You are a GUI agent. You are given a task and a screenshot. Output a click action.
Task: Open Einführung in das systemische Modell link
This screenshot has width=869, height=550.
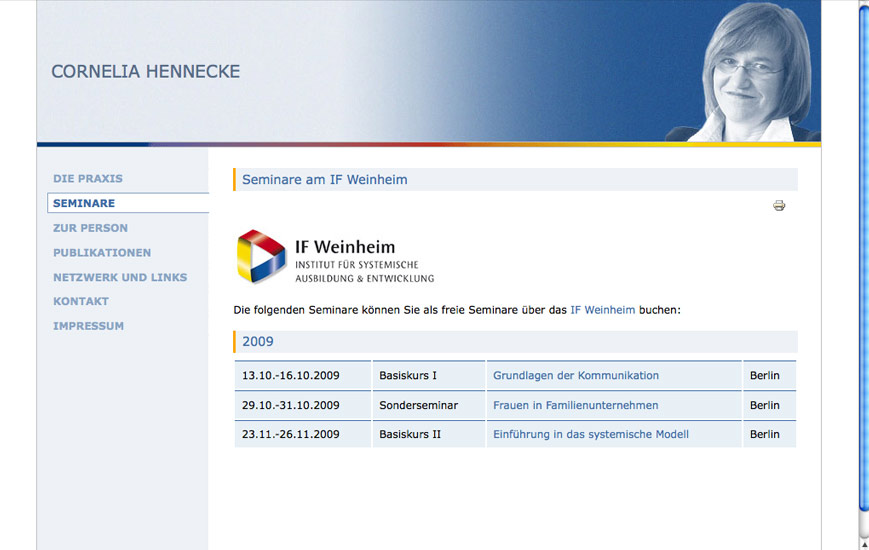coord(591,434)
